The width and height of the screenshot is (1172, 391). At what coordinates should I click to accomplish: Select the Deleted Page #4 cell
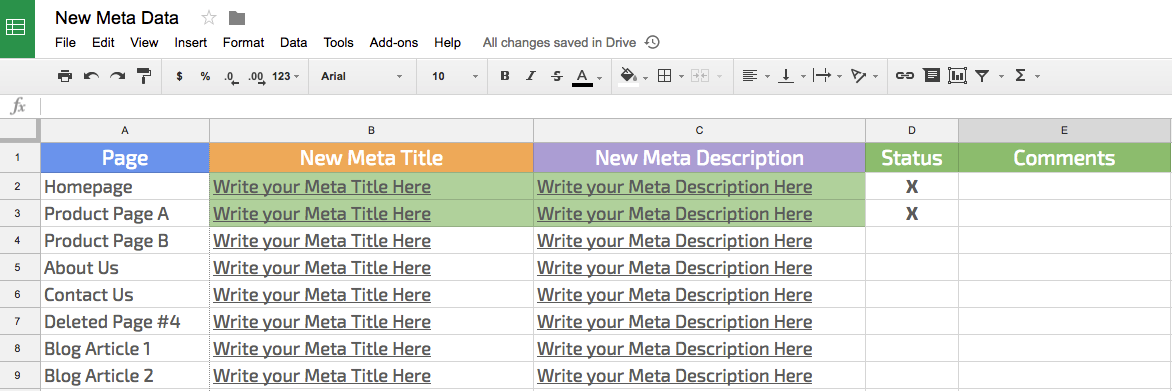[125, 321]
